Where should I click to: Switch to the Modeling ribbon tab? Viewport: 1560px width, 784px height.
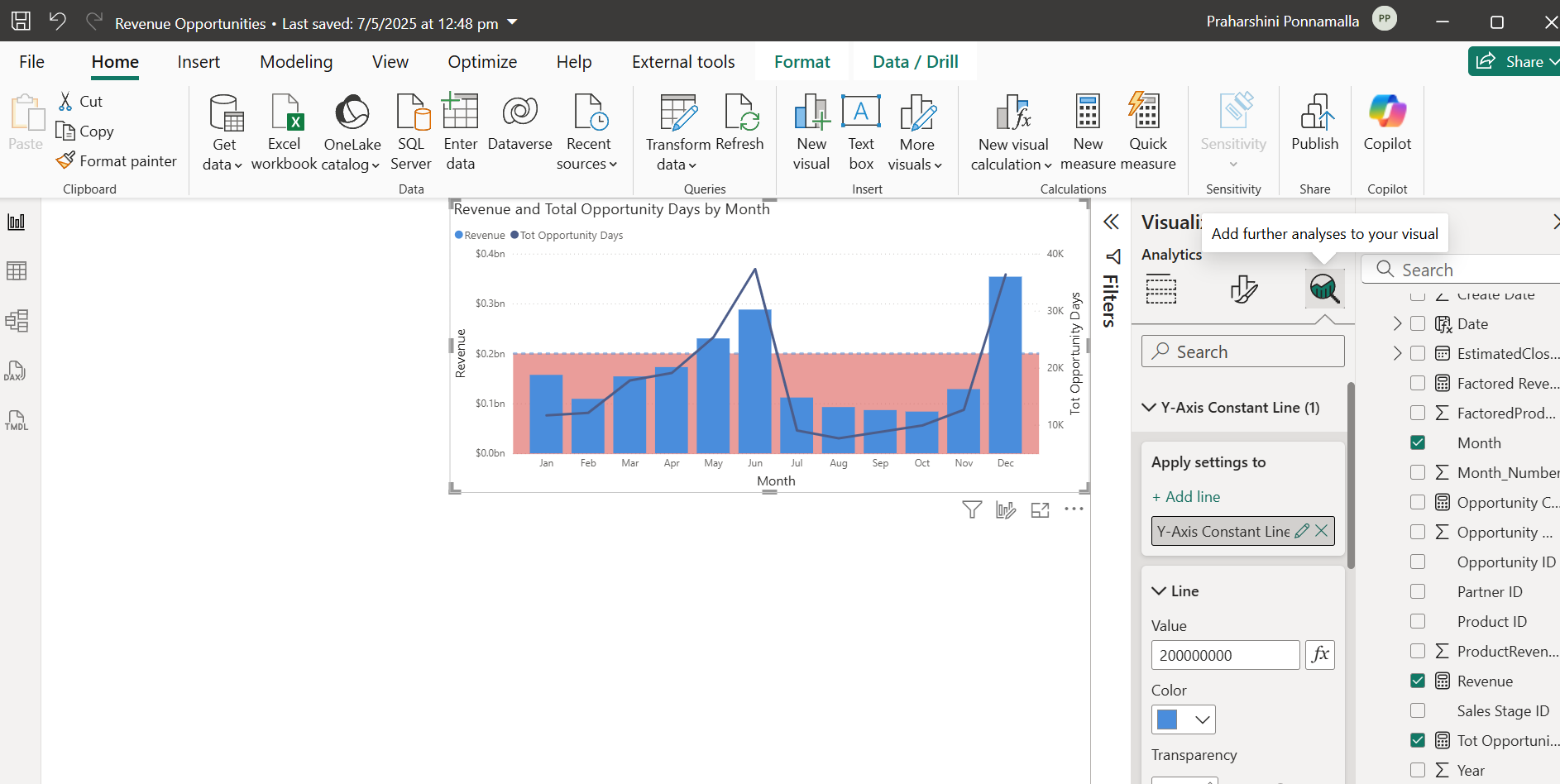point(296,62)
